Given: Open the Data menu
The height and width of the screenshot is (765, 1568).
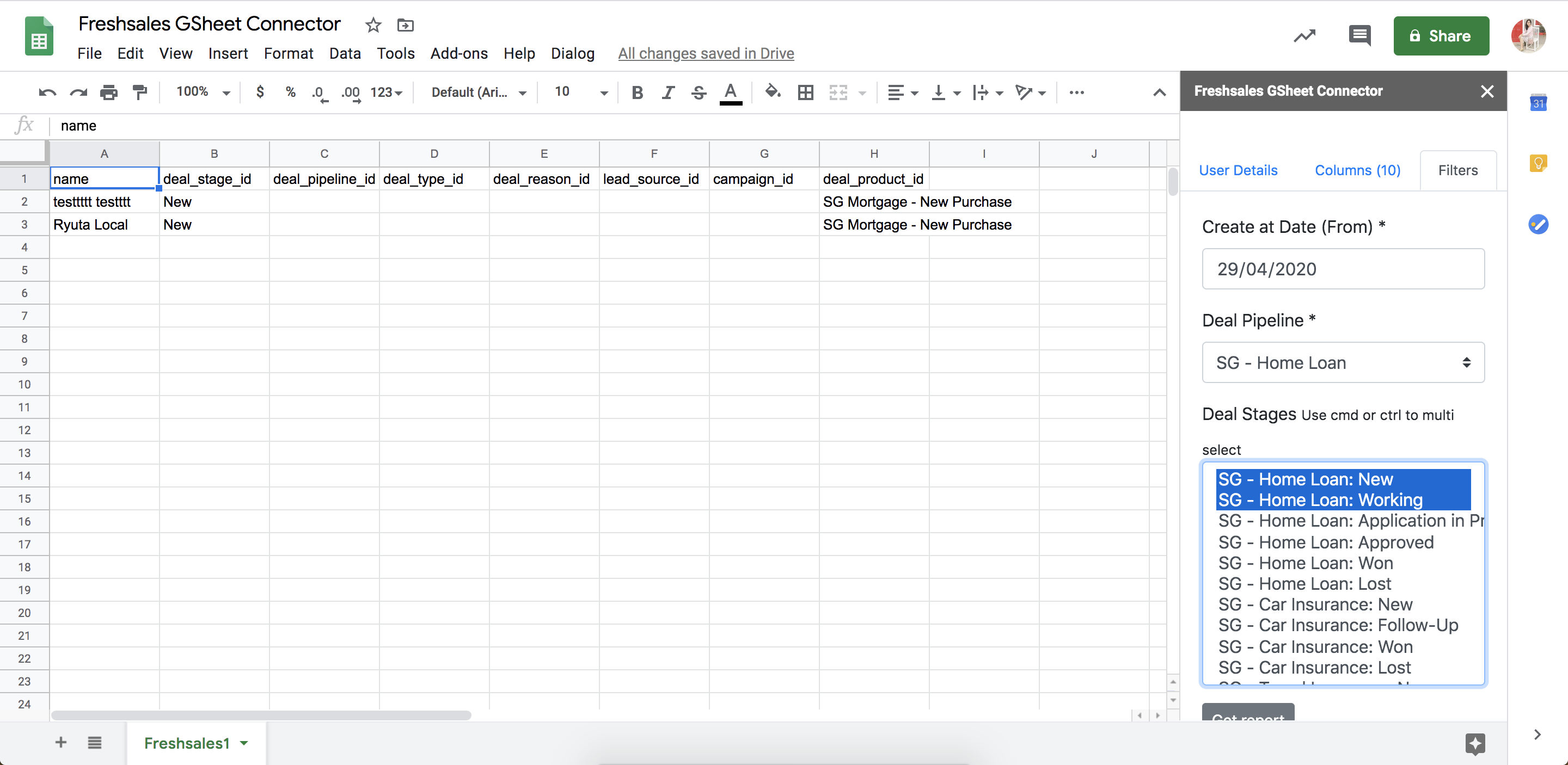Looking at the screenshot, I should click(345, 53).
